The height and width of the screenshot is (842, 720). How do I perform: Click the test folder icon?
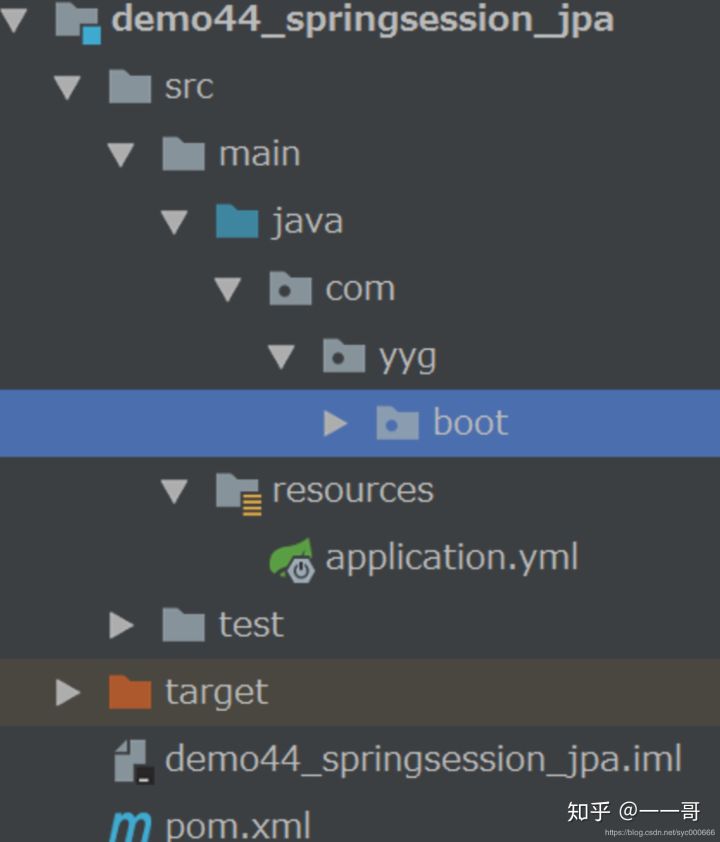tap(183, 625)
